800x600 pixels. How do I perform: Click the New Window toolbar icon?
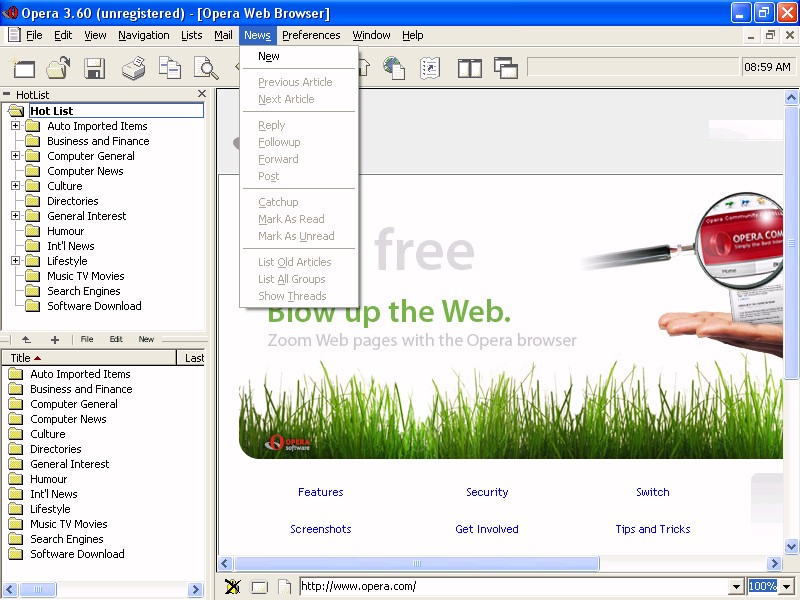23,68
